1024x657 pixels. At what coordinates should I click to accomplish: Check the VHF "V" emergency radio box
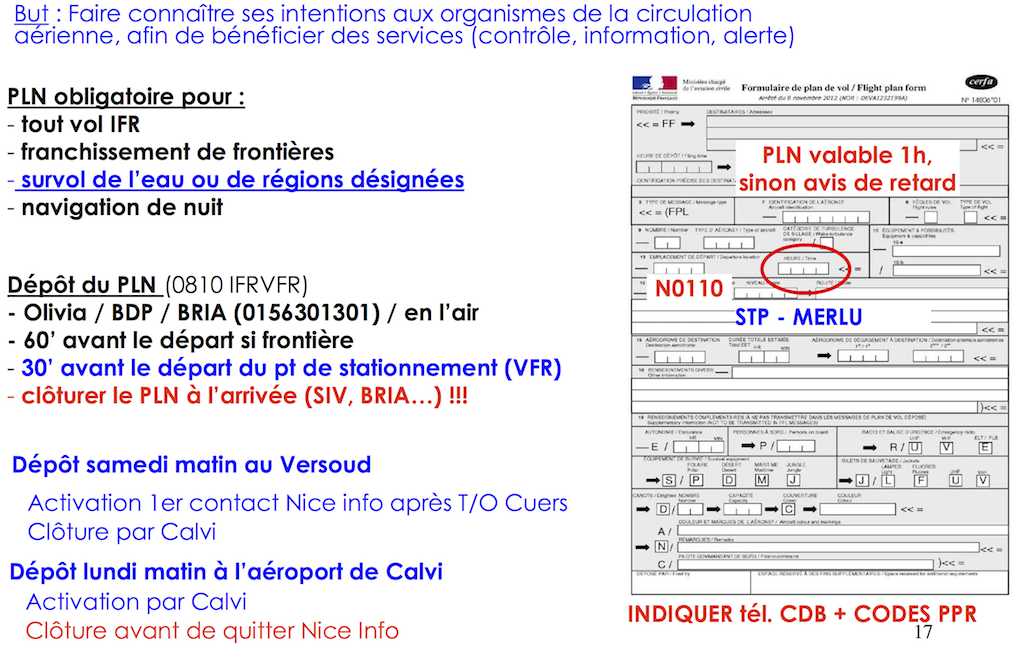pyautogui.click(x=946, y=447)
